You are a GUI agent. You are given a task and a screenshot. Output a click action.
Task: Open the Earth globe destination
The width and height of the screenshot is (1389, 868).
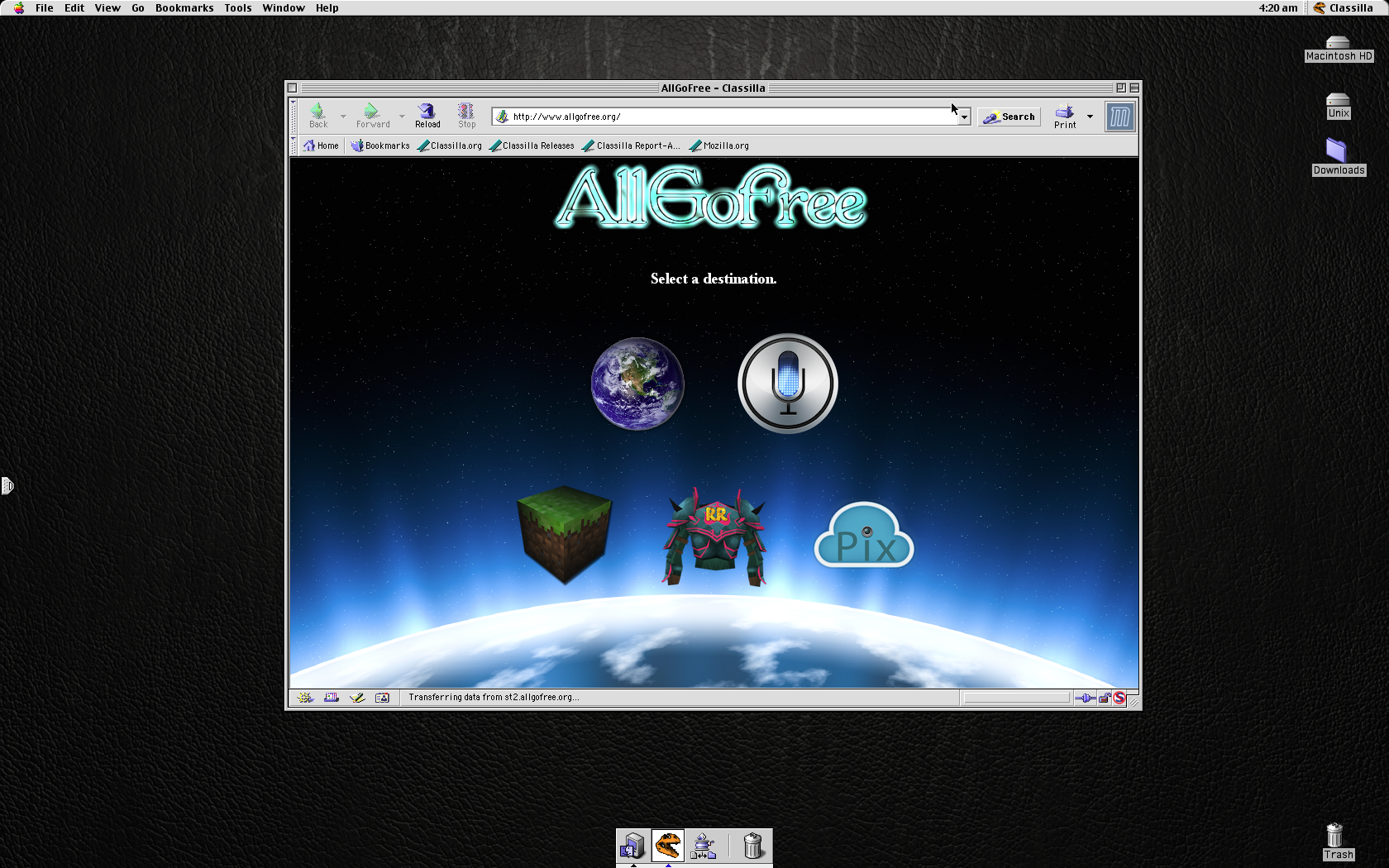637,384
